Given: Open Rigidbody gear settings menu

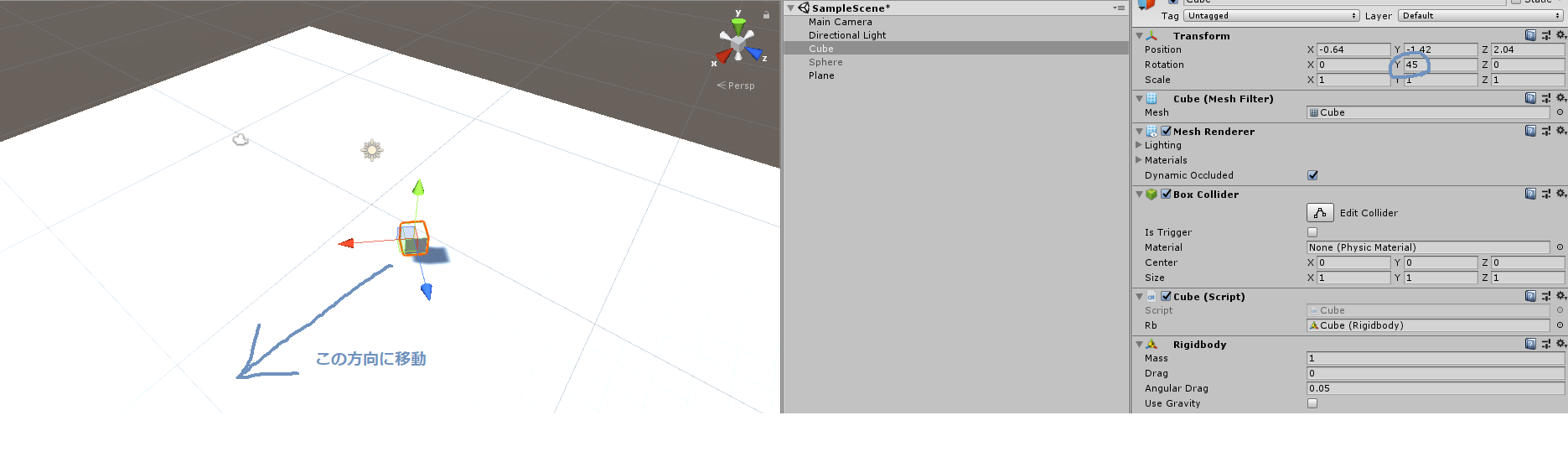Looking at the screenshot, I should click(x=1560, y=344).
